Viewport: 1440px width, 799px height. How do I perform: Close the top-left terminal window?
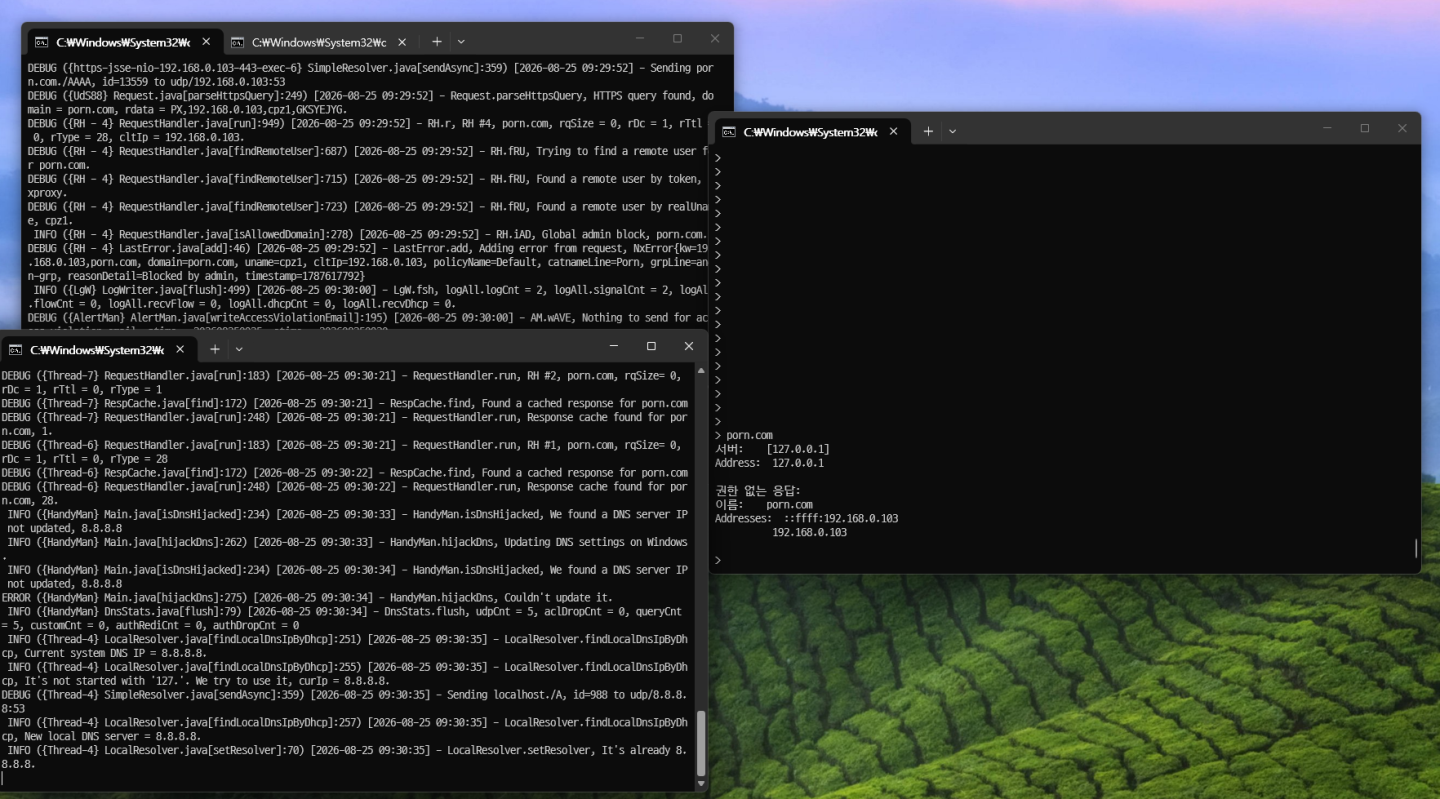point(715,38)
